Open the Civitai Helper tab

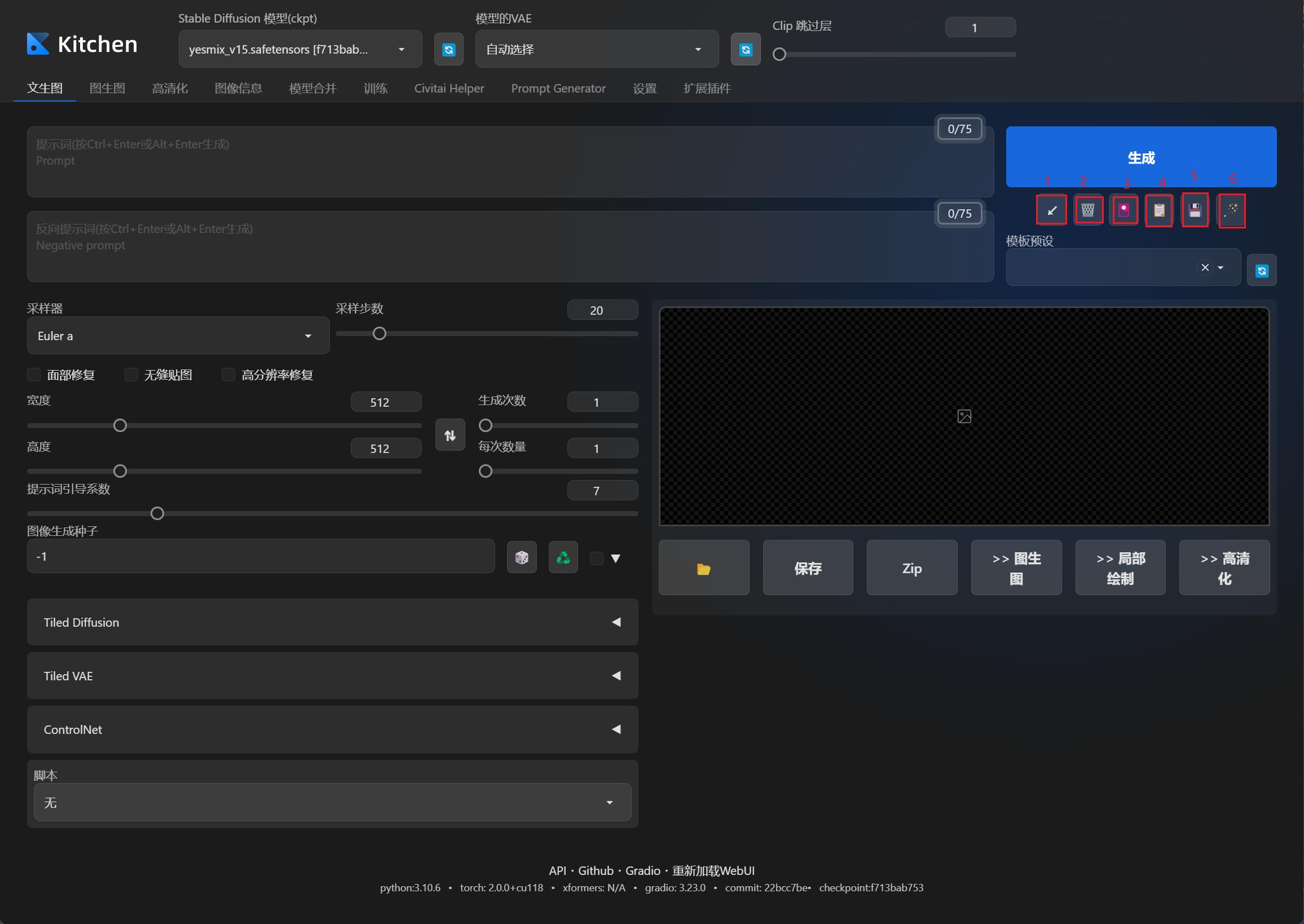tap(449, 89)
